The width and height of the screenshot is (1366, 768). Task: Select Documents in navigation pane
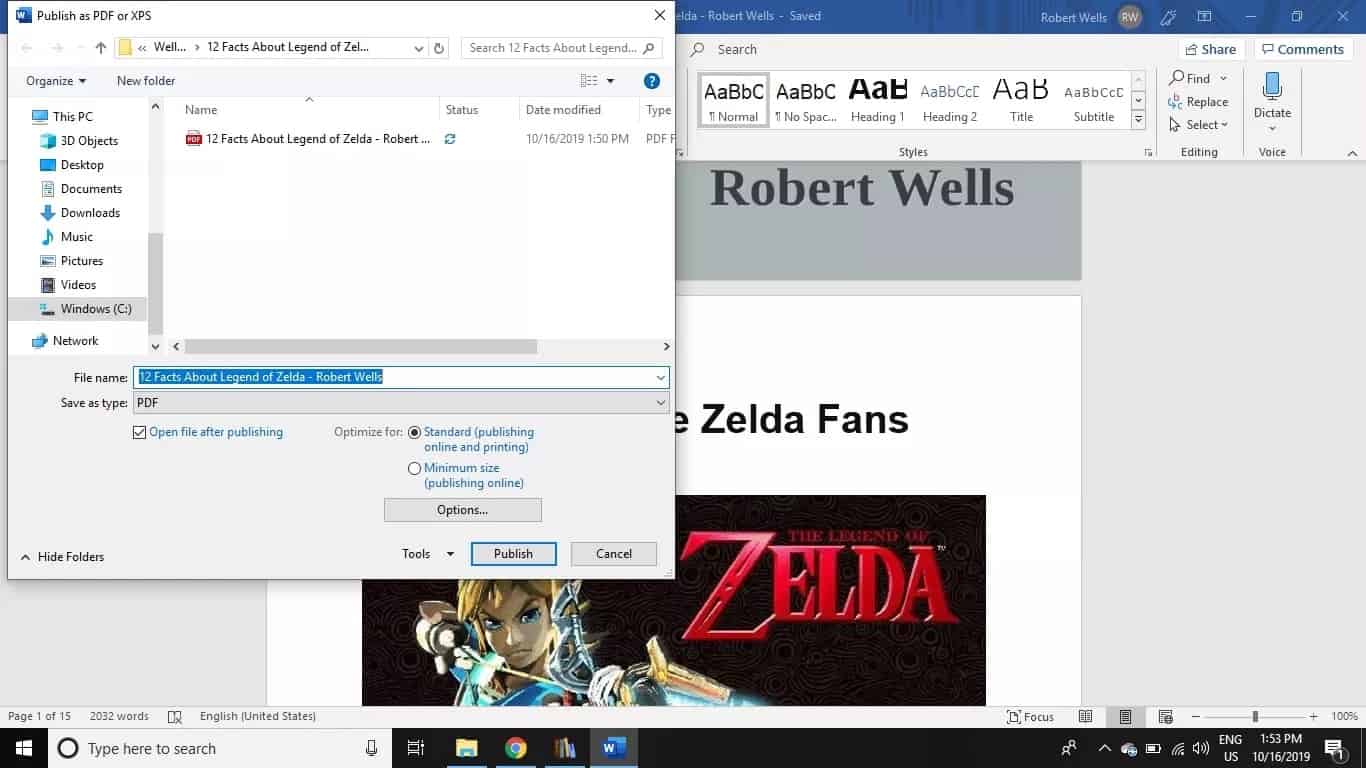coord(91,189)
